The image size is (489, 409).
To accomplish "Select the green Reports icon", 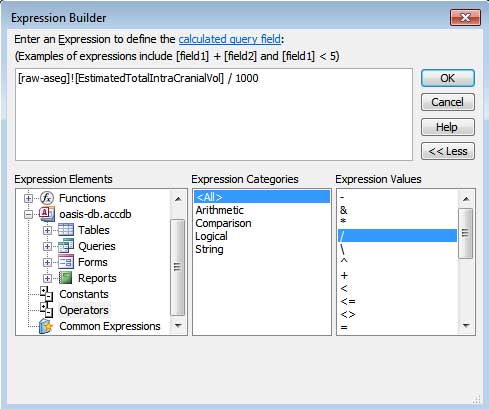I will (65, 278).
